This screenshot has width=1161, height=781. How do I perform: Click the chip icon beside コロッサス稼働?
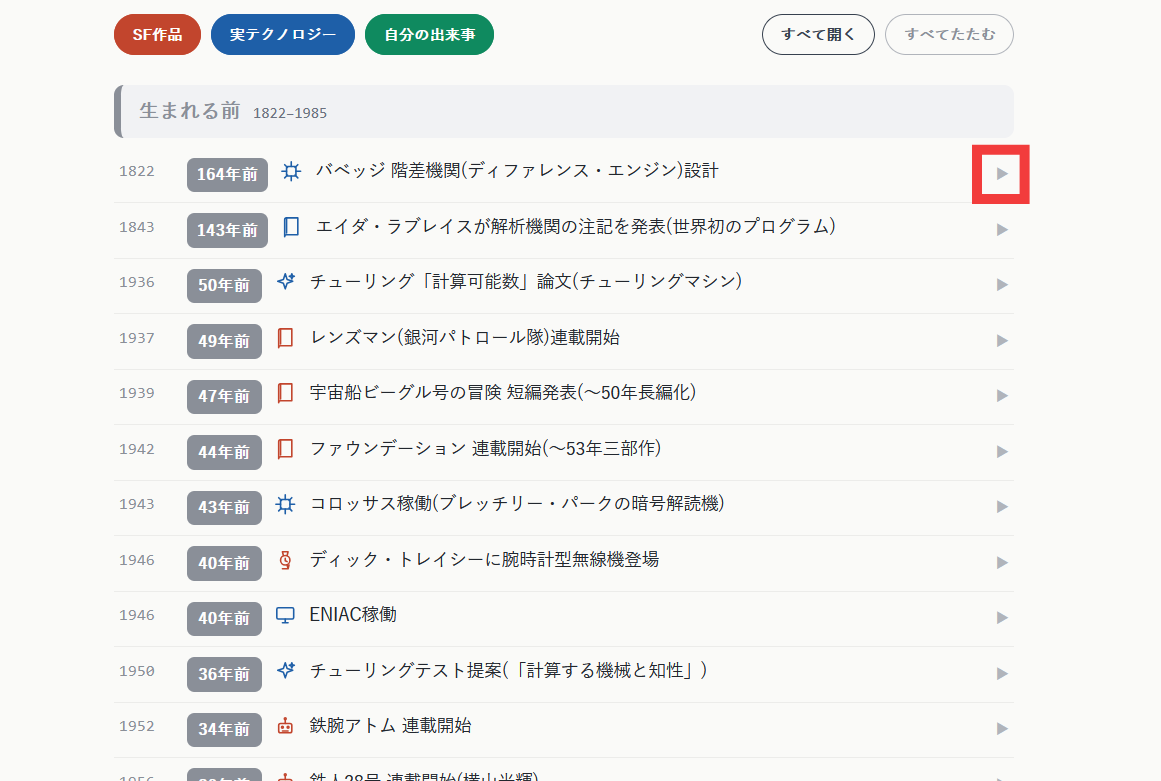click(x=285, y=505)
